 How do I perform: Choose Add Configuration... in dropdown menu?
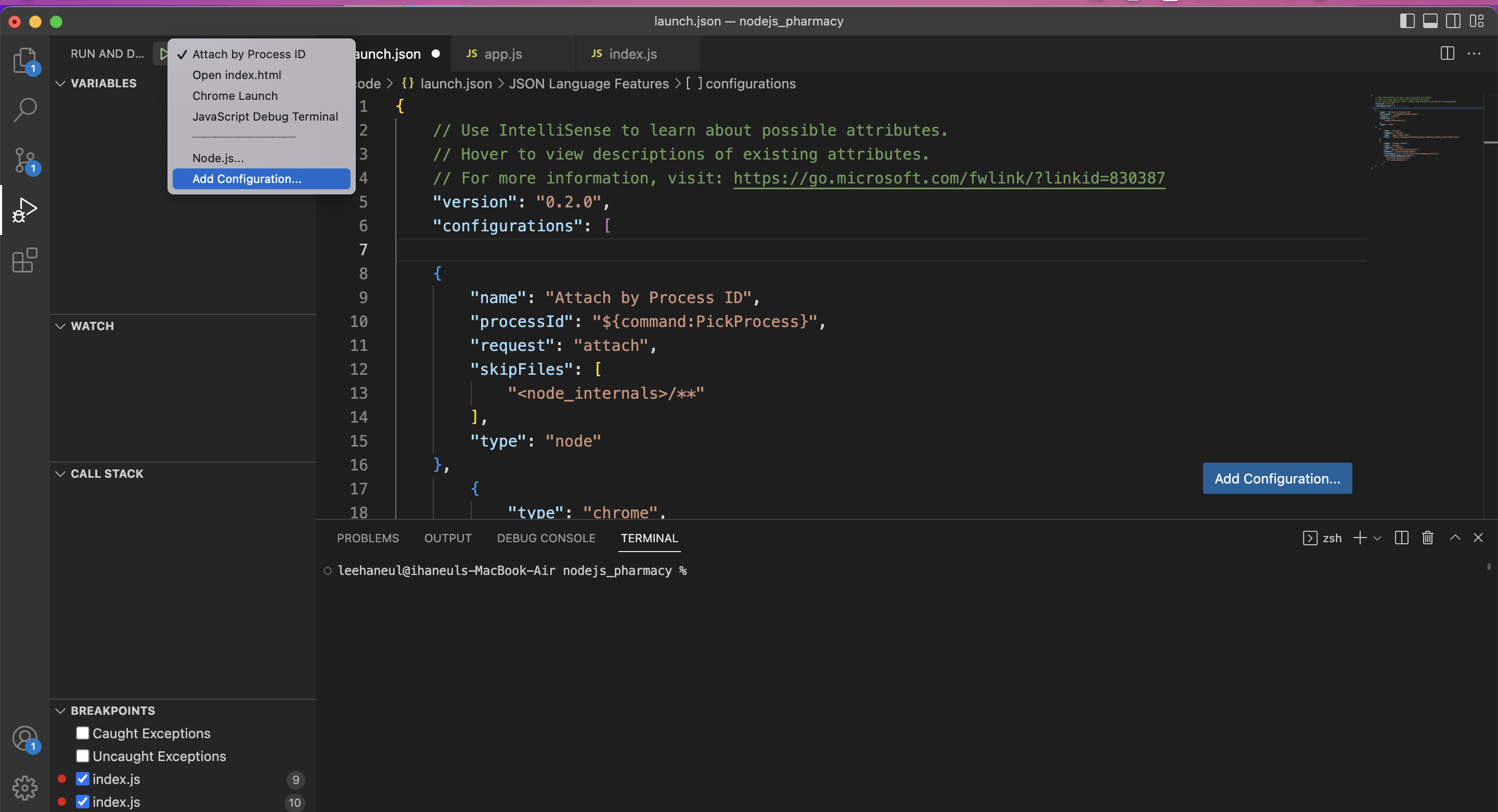[261, 179]
